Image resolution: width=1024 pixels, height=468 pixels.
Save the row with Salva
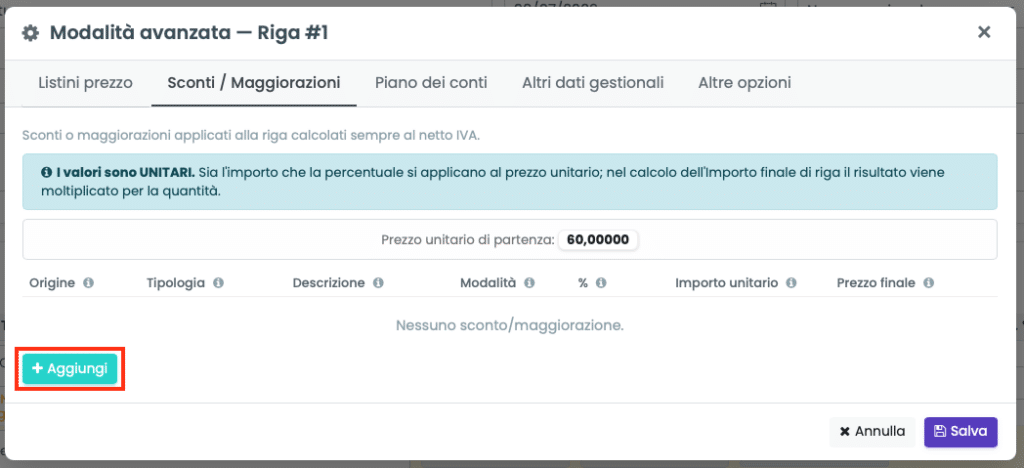coord(961,431)
